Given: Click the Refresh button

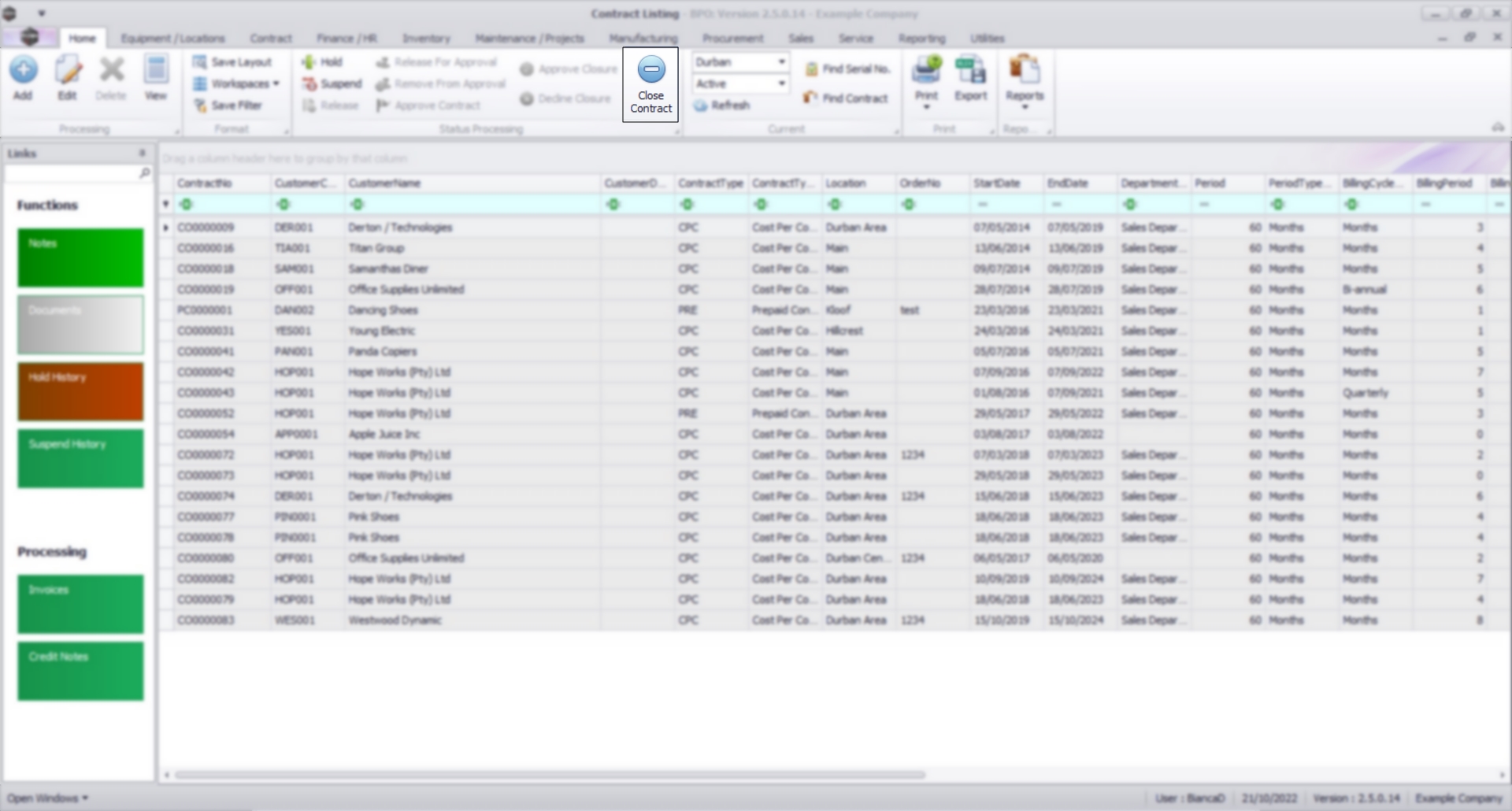Looking at the screenshot, I should click(x=721, y=105).
